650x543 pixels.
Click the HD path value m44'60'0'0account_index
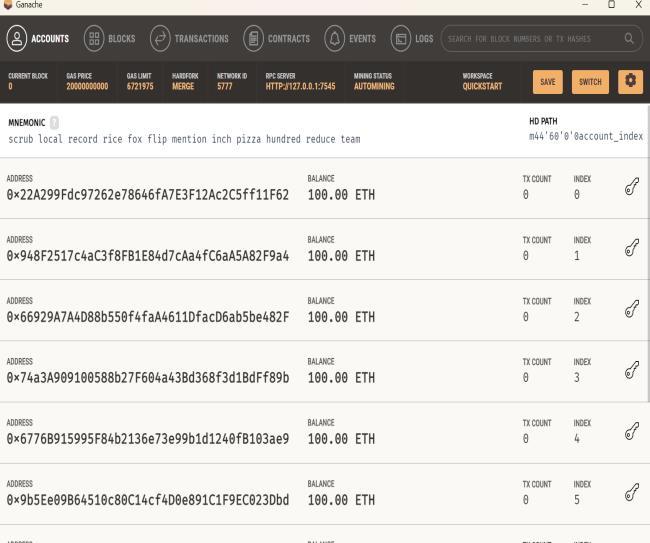click(586, 136)
